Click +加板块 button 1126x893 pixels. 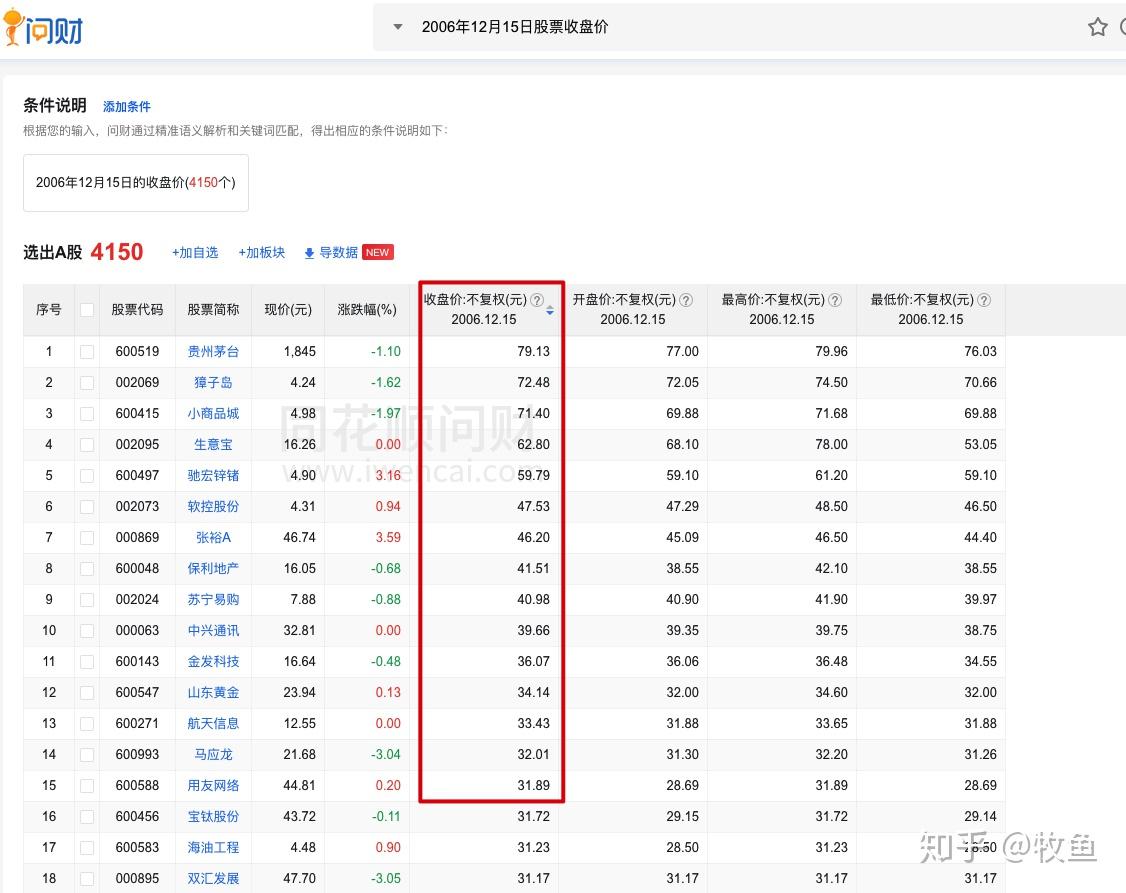261,253
